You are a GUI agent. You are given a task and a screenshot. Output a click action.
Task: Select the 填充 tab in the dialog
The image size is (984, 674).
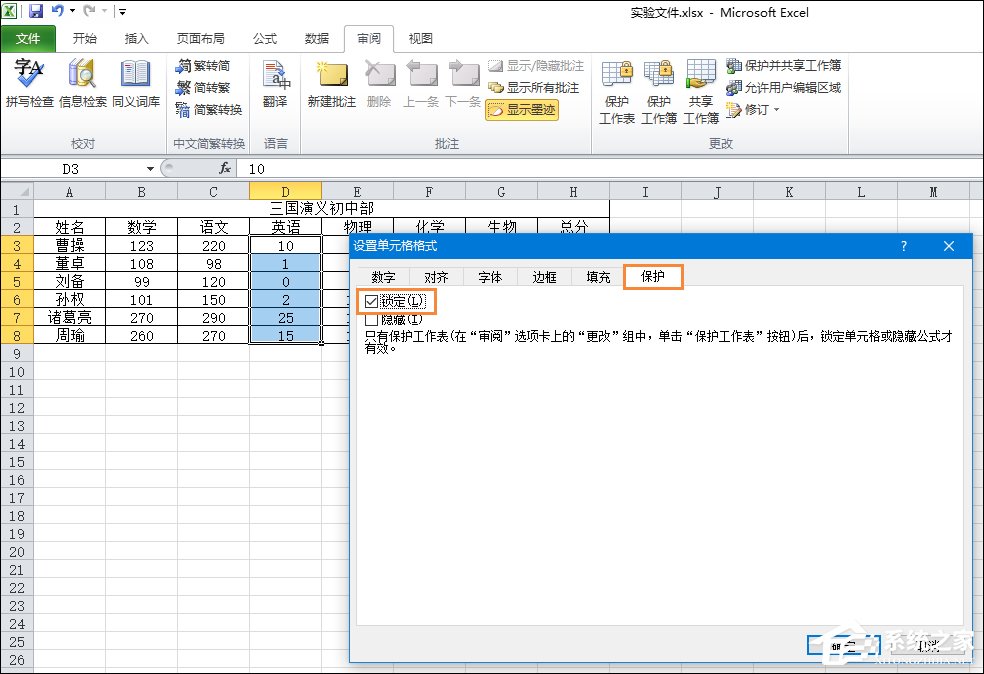596,278
